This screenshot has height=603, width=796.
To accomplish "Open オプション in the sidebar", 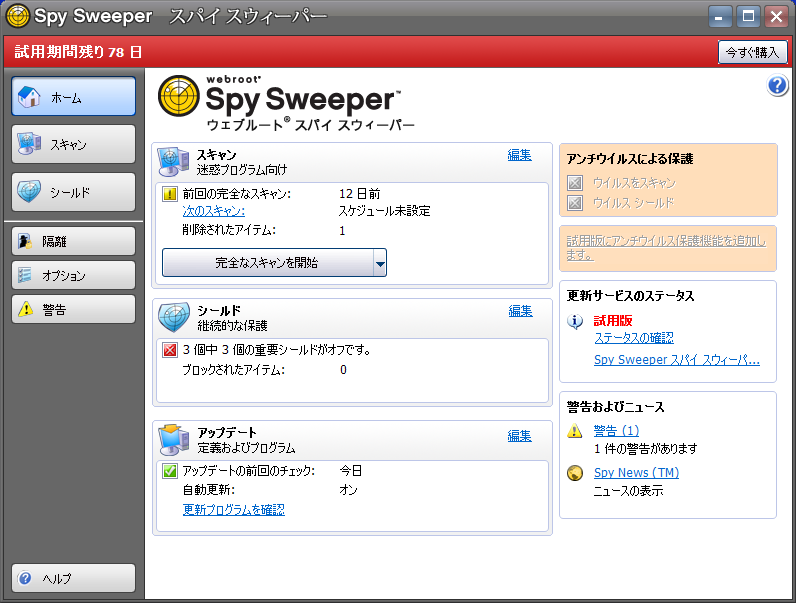I will (74, 275).
